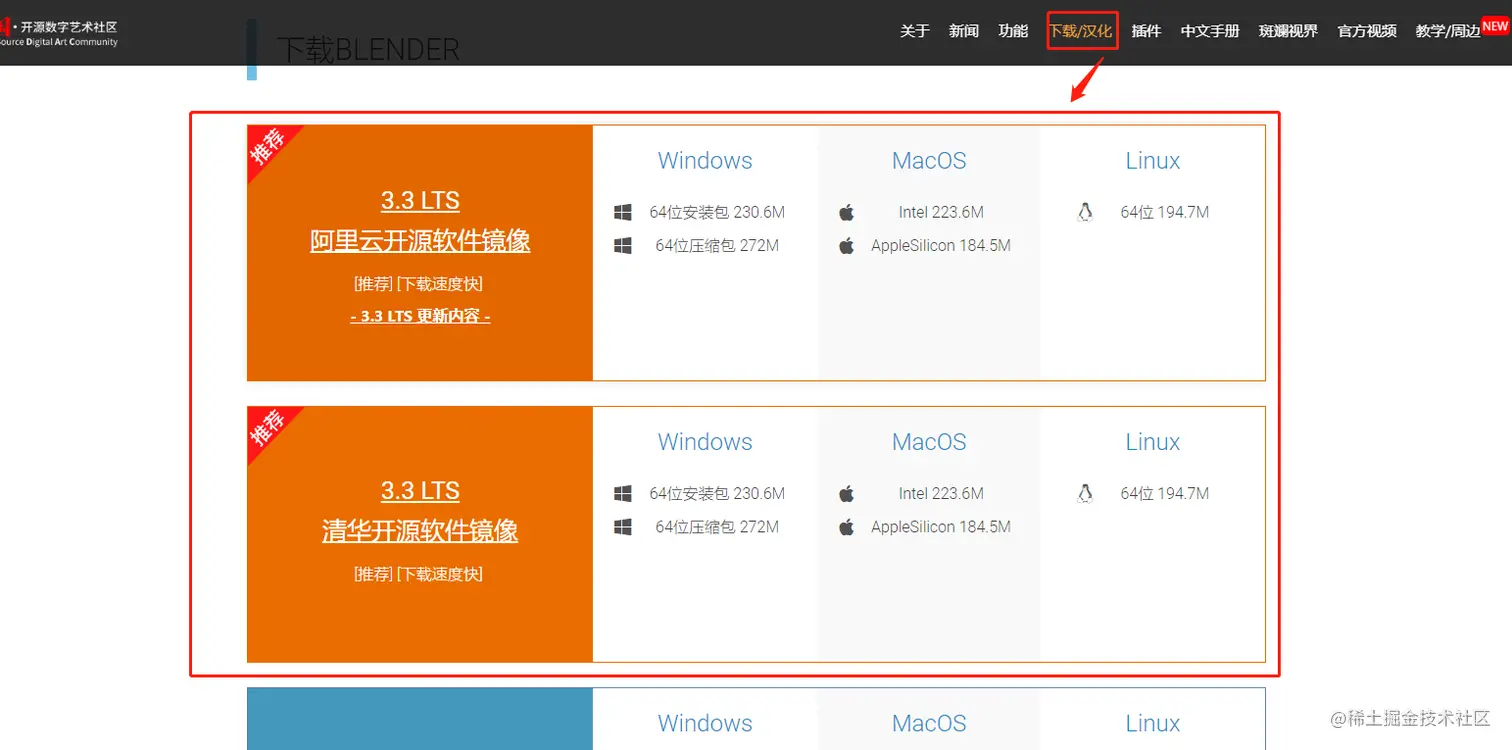Download Aliyun MacOS Intel 223.6M
1512x750 pixels.
click(x=941, y=212)
